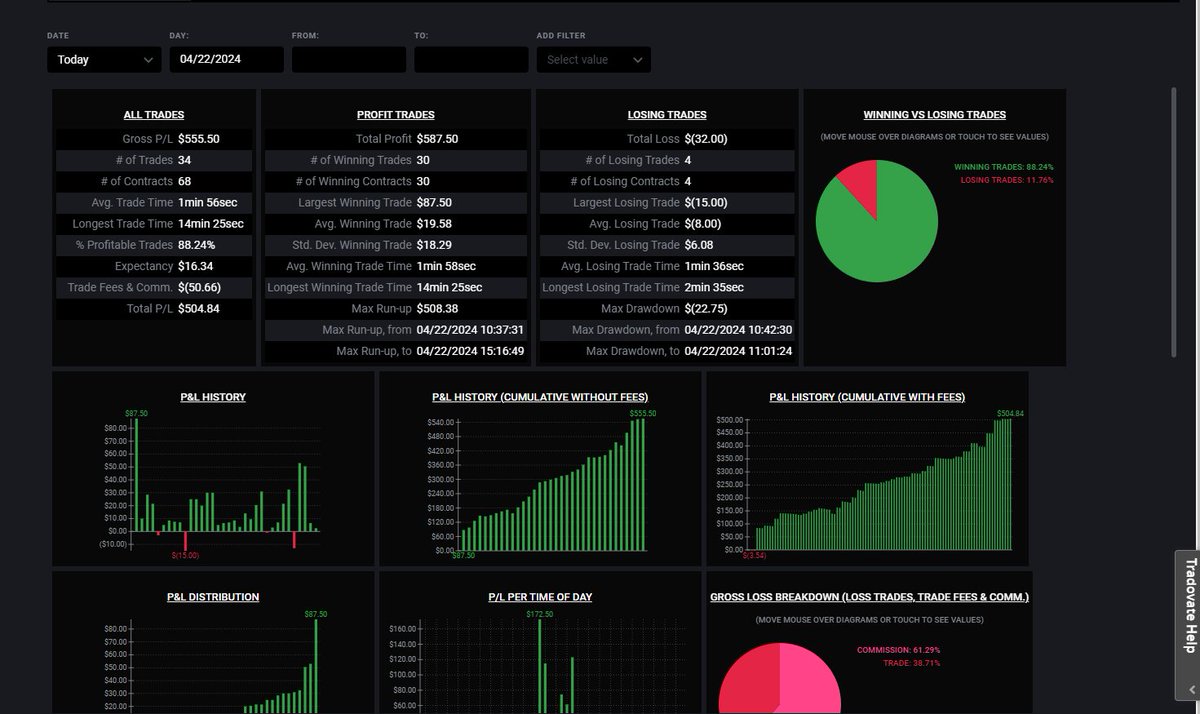Click # of Contracts value 68
This screenshot has height=714, width=1200.
[185, 181]
